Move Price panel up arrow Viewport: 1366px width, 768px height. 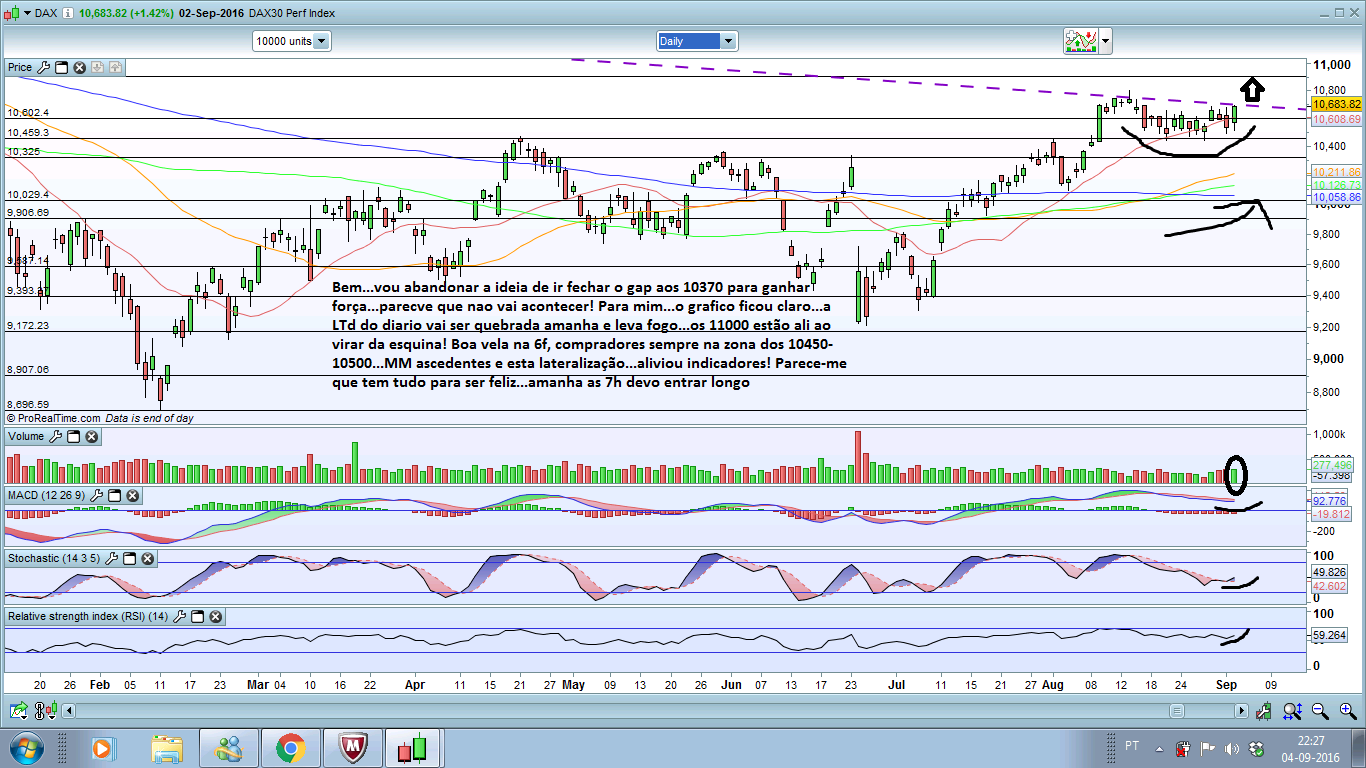(115, 68)
